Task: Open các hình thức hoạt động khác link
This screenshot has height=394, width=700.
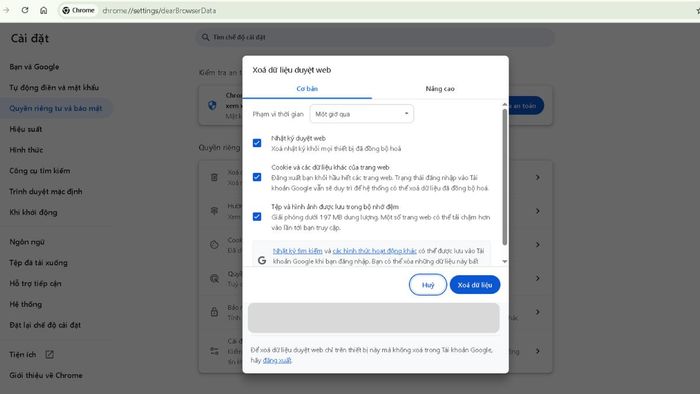Action: click(x=375, y=251)
